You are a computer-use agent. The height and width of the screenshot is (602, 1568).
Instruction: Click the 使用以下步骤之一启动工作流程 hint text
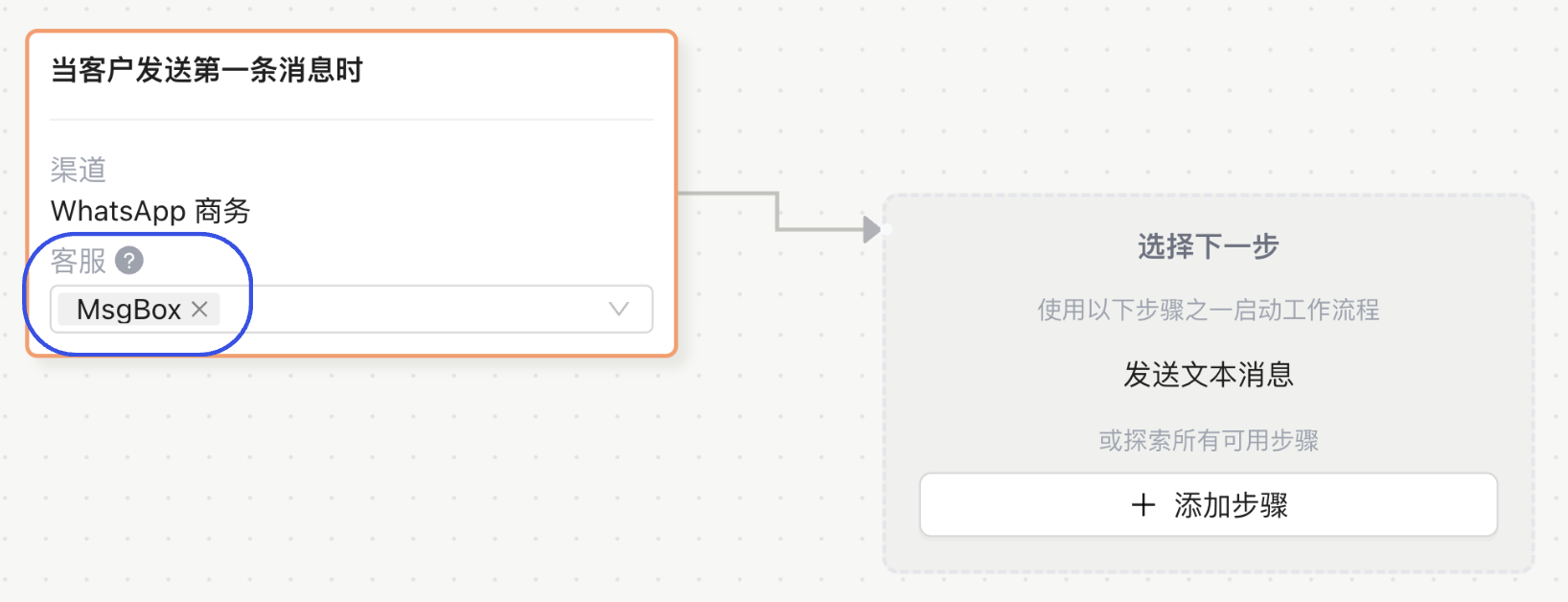click(1210, 310)
